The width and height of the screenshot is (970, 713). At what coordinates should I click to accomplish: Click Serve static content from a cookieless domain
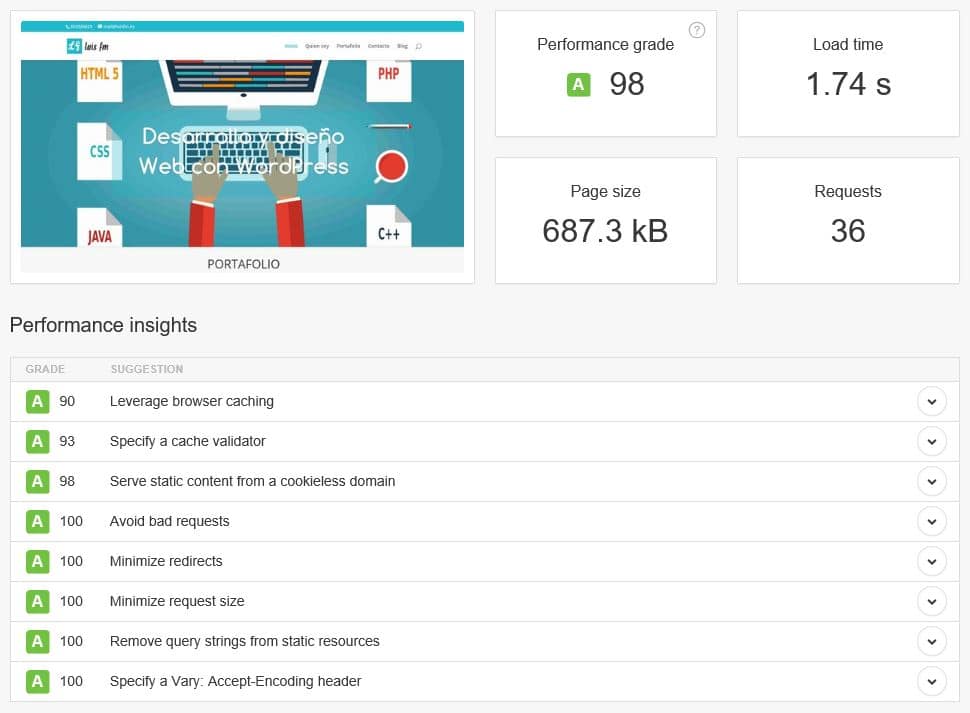coord(252,481)
